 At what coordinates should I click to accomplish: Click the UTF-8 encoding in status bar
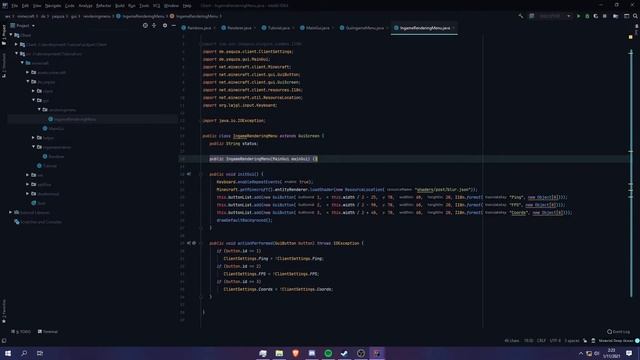(555, 340)
